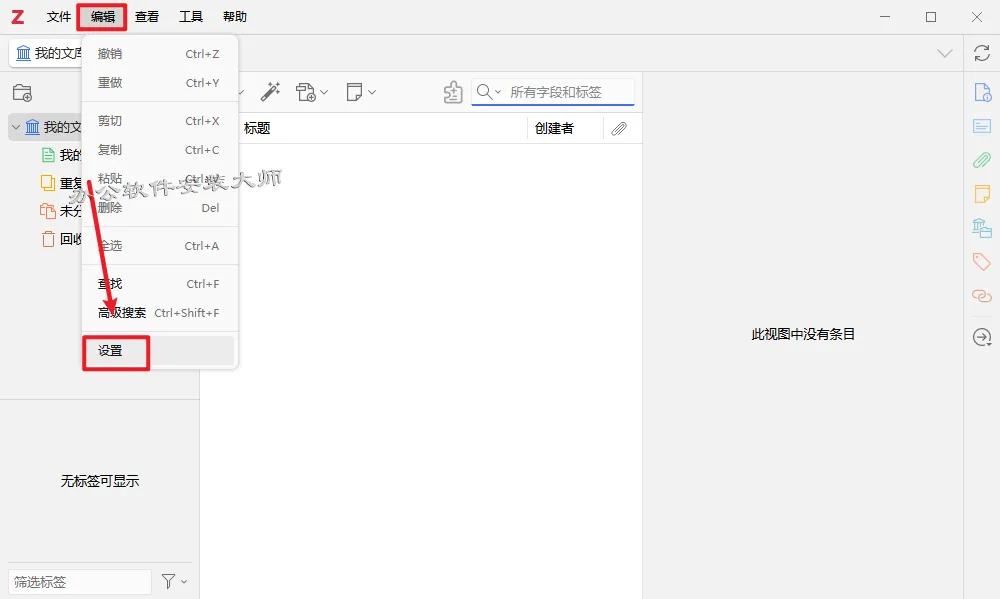The image size is (1000, 599).
Task: Open the notes pane icon
Action: click(x=982, y=193)
